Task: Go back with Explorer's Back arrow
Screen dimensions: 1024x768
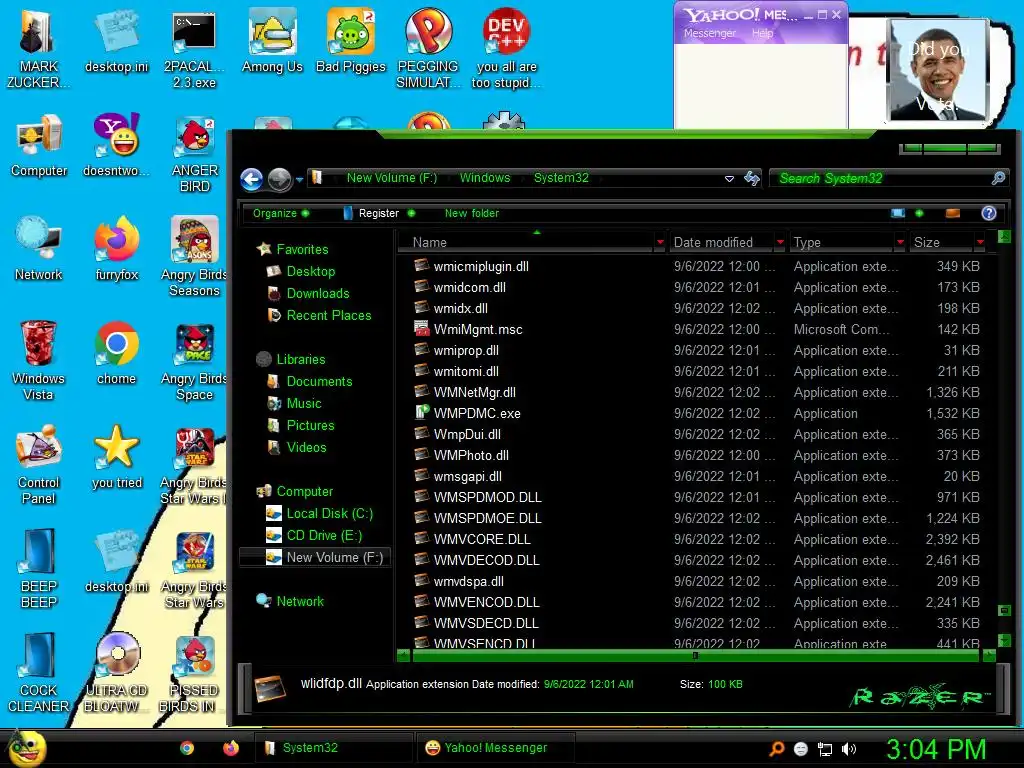Action: [x=251, y=179]
